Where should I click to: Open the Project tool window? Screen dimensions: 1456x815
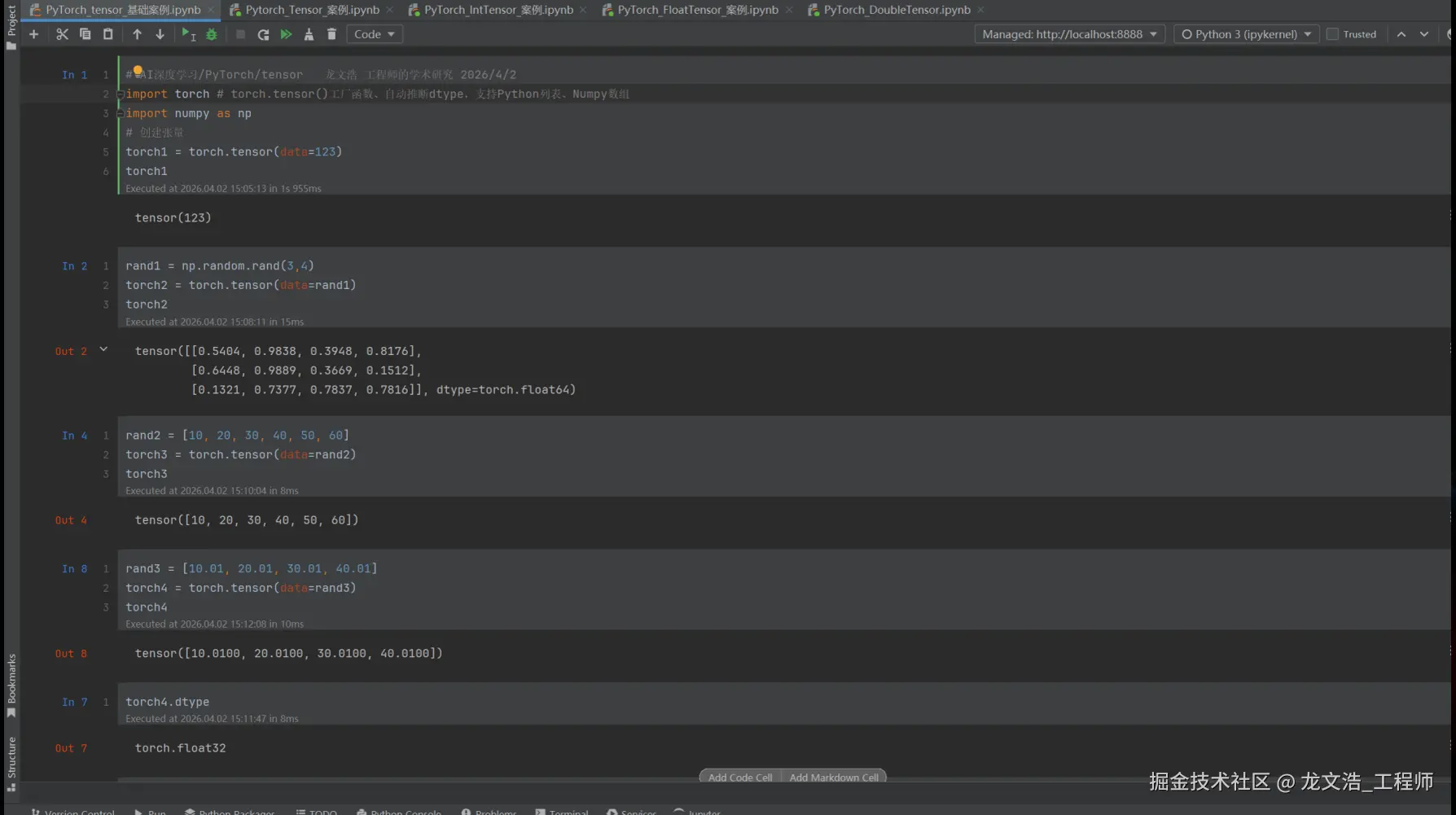click(x=11, y=27)
